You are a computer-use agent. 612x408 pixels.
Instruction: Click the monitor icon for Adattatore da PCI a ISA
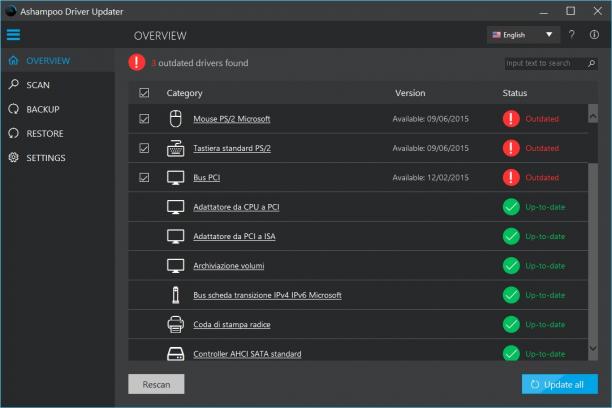point(176,236)
